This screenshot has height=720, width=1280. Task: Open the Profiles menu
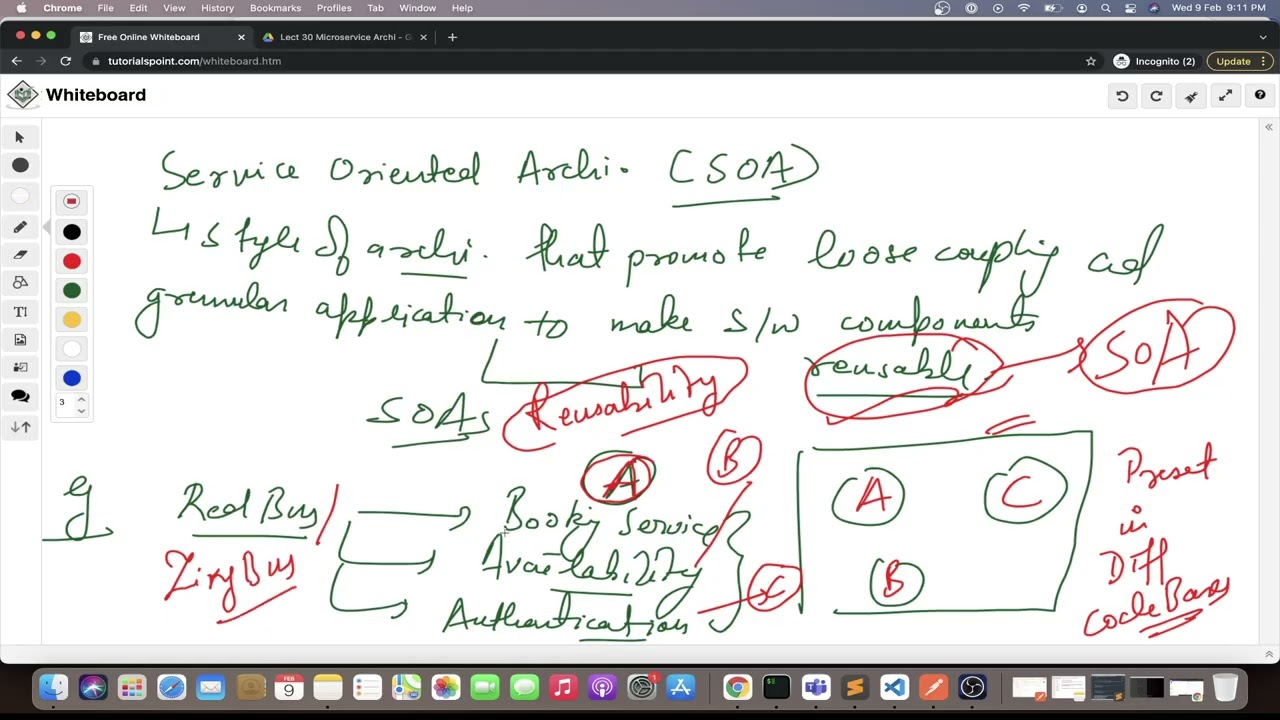point(334,8)
